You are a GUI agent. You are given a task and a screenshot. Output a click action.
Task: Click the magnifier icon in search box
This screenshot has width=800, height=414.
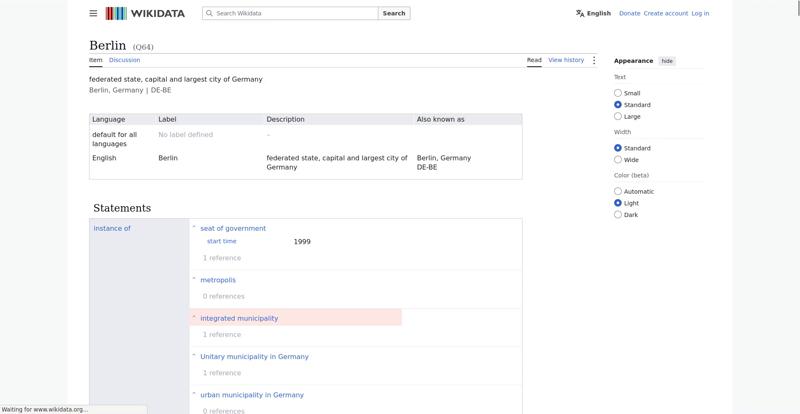[x=209, y=13]
